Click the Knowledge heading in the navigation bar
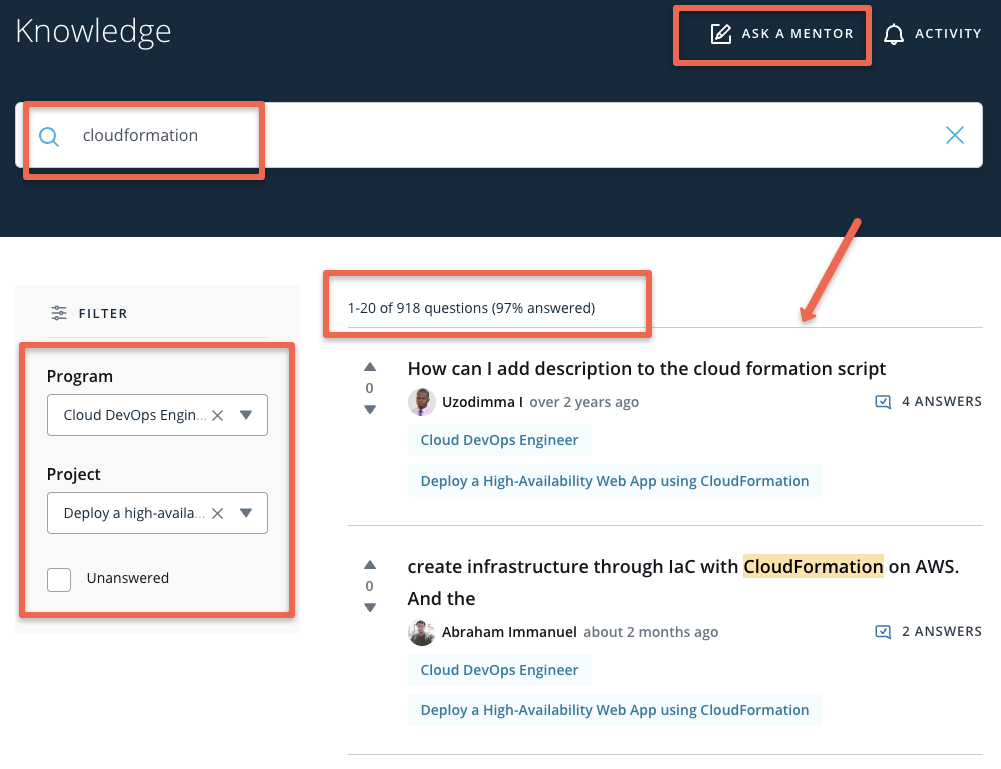The width and height of the screenshot is (1001, 769). pyautogui.click(x=93, y=31)
